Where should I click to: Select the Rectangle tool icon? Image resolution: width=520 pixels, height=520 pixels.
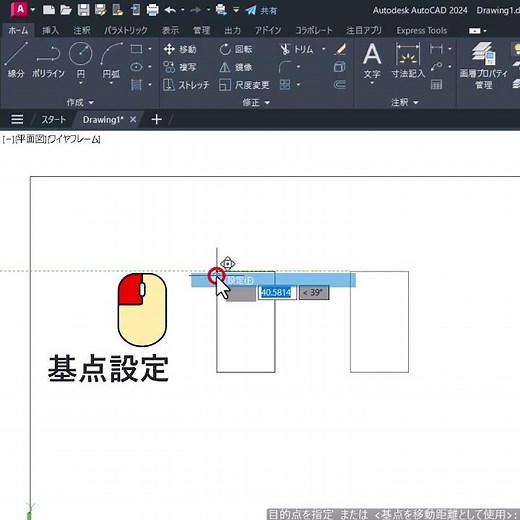pos(136,49)
